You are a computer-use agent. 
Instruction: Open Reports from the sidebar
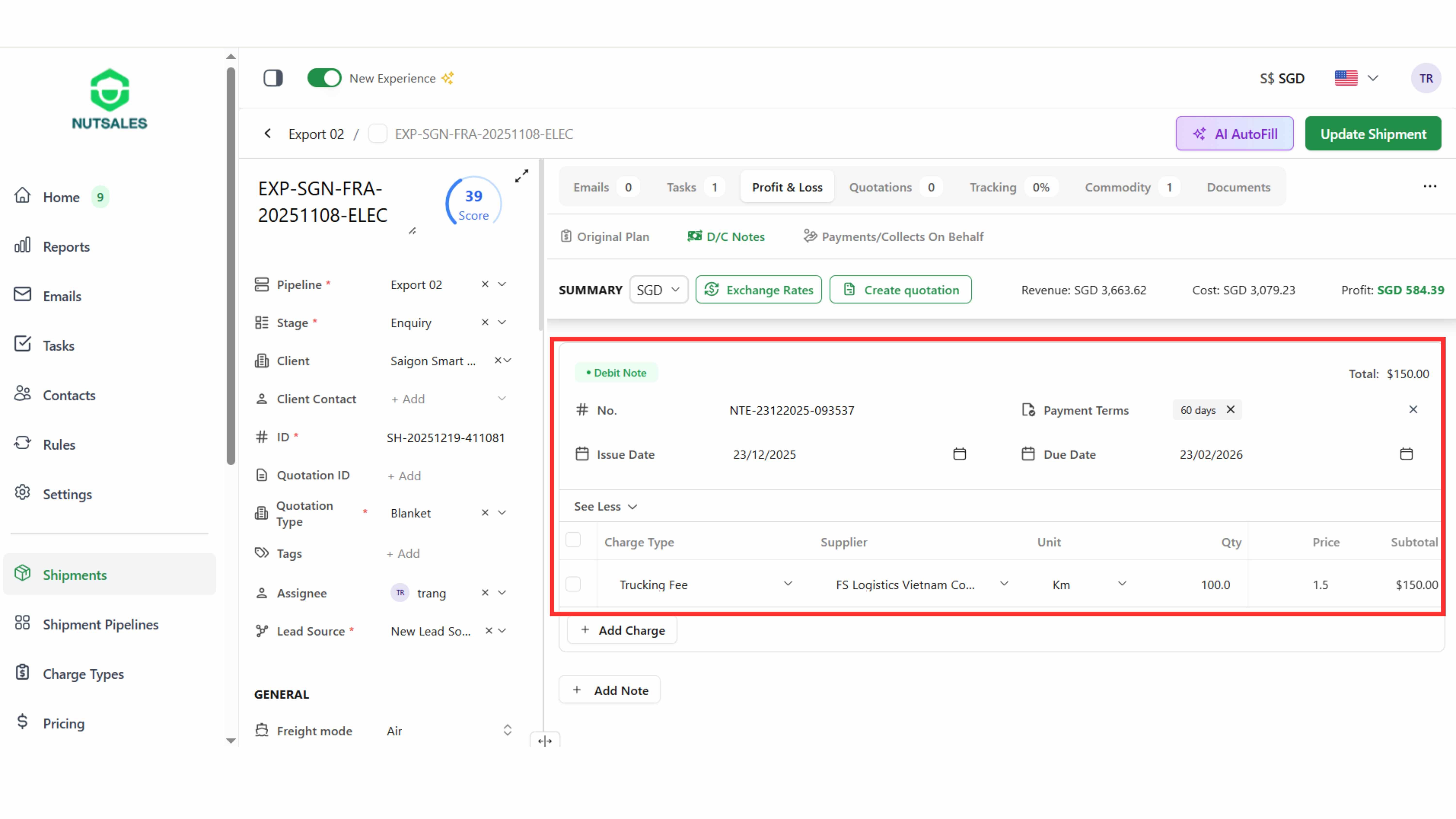66,247
